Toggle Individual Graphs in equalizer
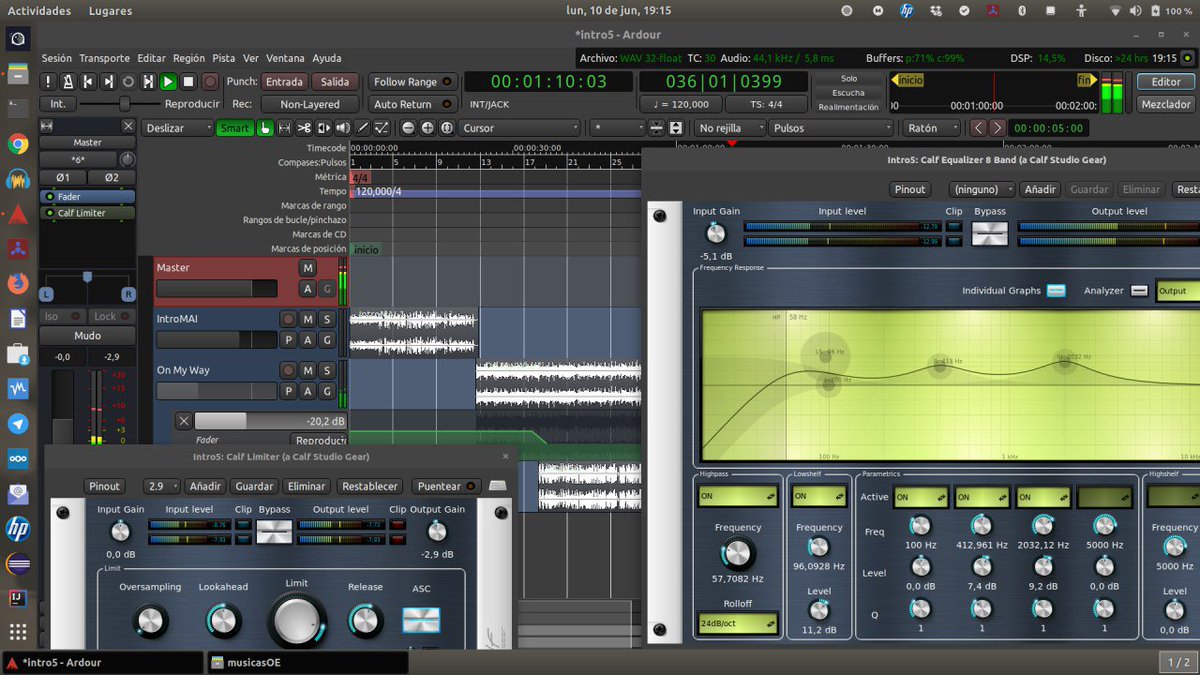 pyautogui.click(x=1057, y=291)
